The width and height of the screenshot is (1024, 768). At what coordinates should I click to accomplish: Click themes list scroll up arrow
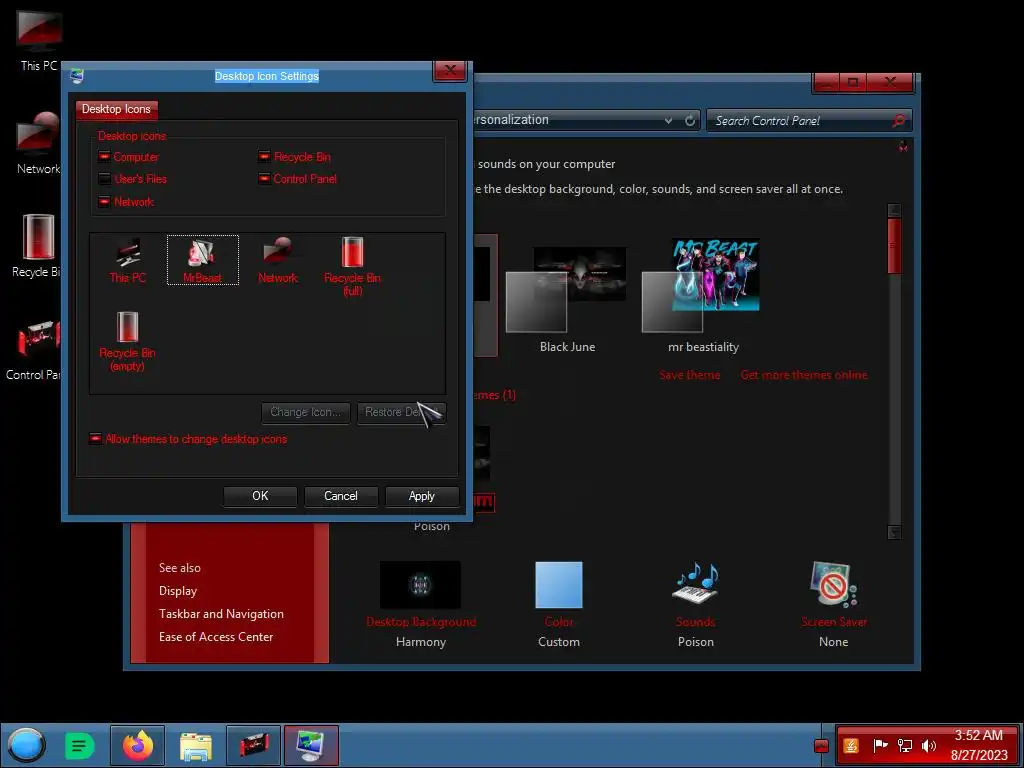[x=895, y=210]
